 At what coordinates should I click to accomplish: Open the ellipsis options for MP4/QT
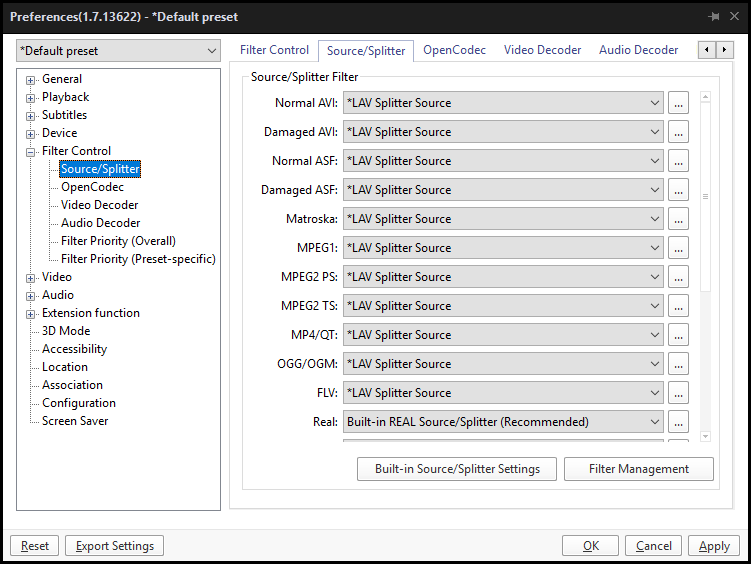679,335
